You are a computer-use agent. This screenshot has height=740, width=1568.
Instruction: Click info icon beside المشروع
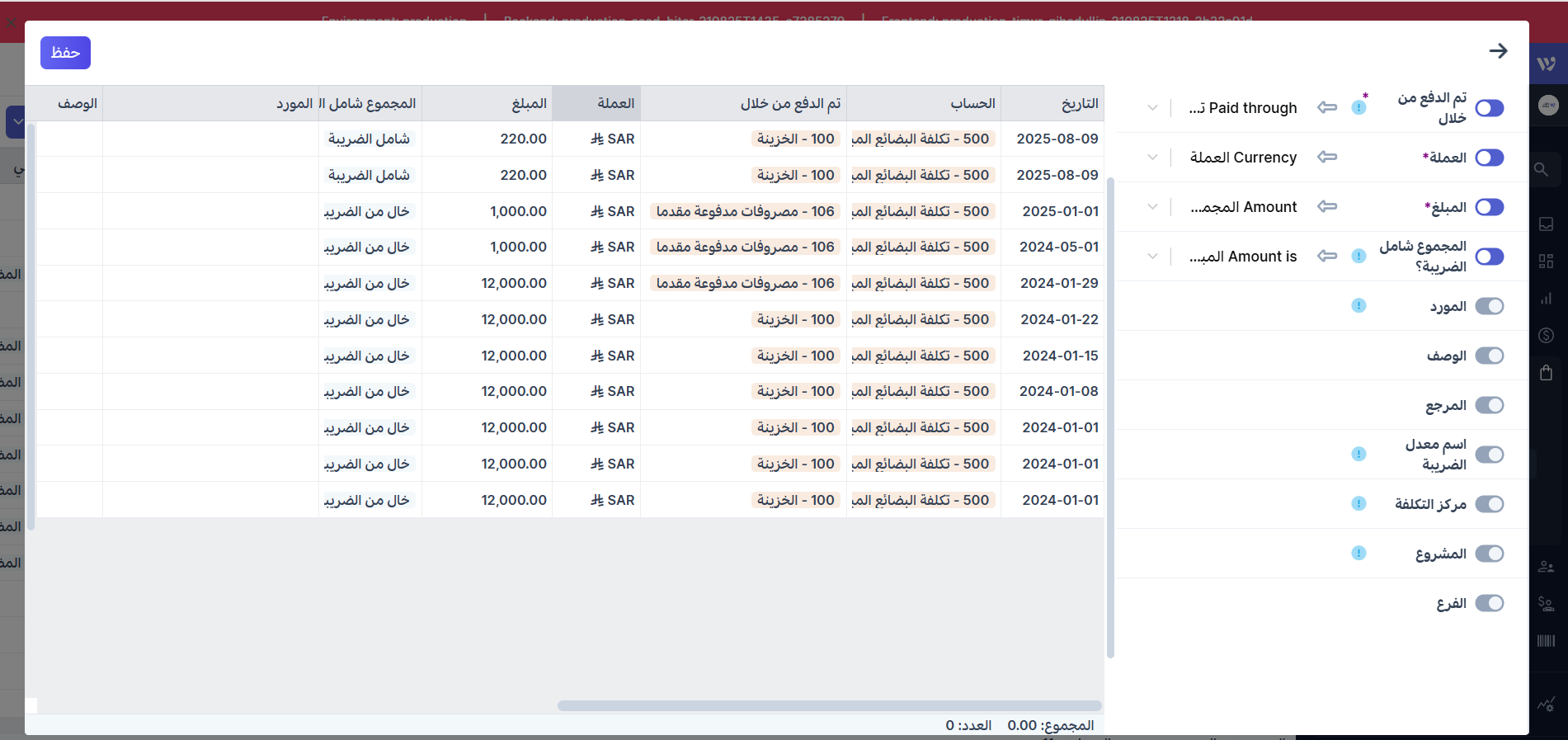coord(1358,554)
